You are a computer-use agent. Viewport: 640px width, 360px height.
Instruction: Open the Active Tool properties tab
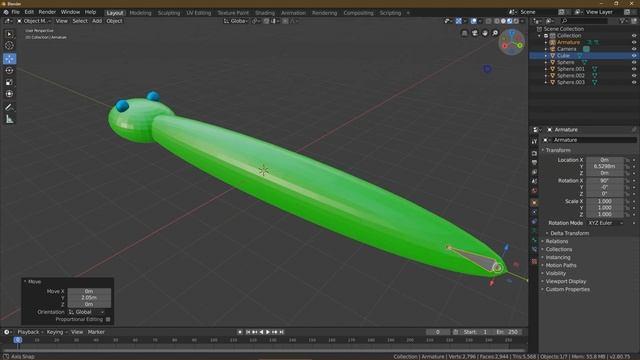[x=534, y=142]
